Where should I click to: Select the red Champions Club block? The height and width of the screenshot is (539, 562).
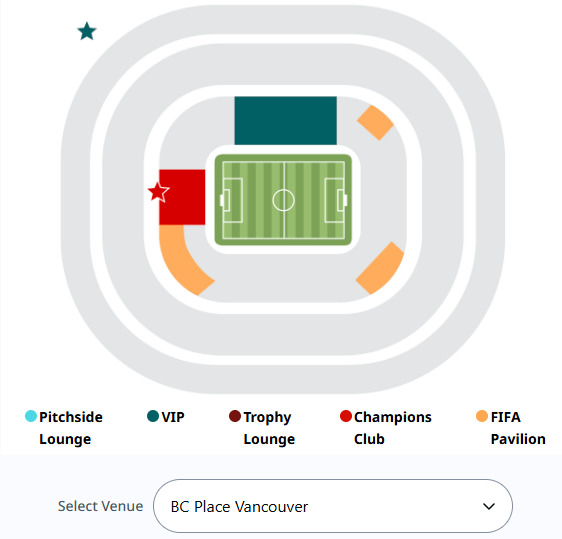(182, 197)
